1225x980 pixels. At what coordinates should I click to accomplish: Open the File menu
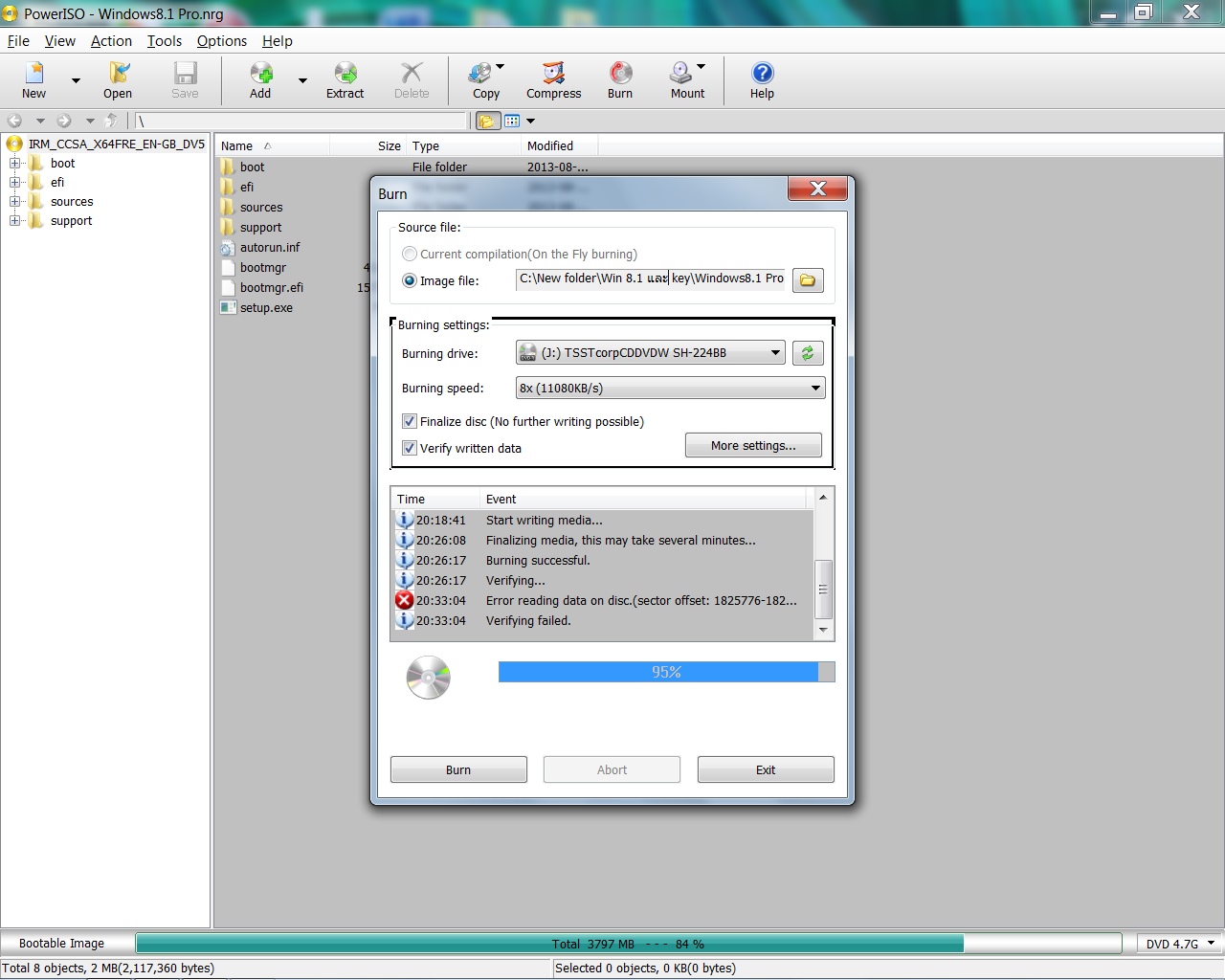(x=18, y=41)
